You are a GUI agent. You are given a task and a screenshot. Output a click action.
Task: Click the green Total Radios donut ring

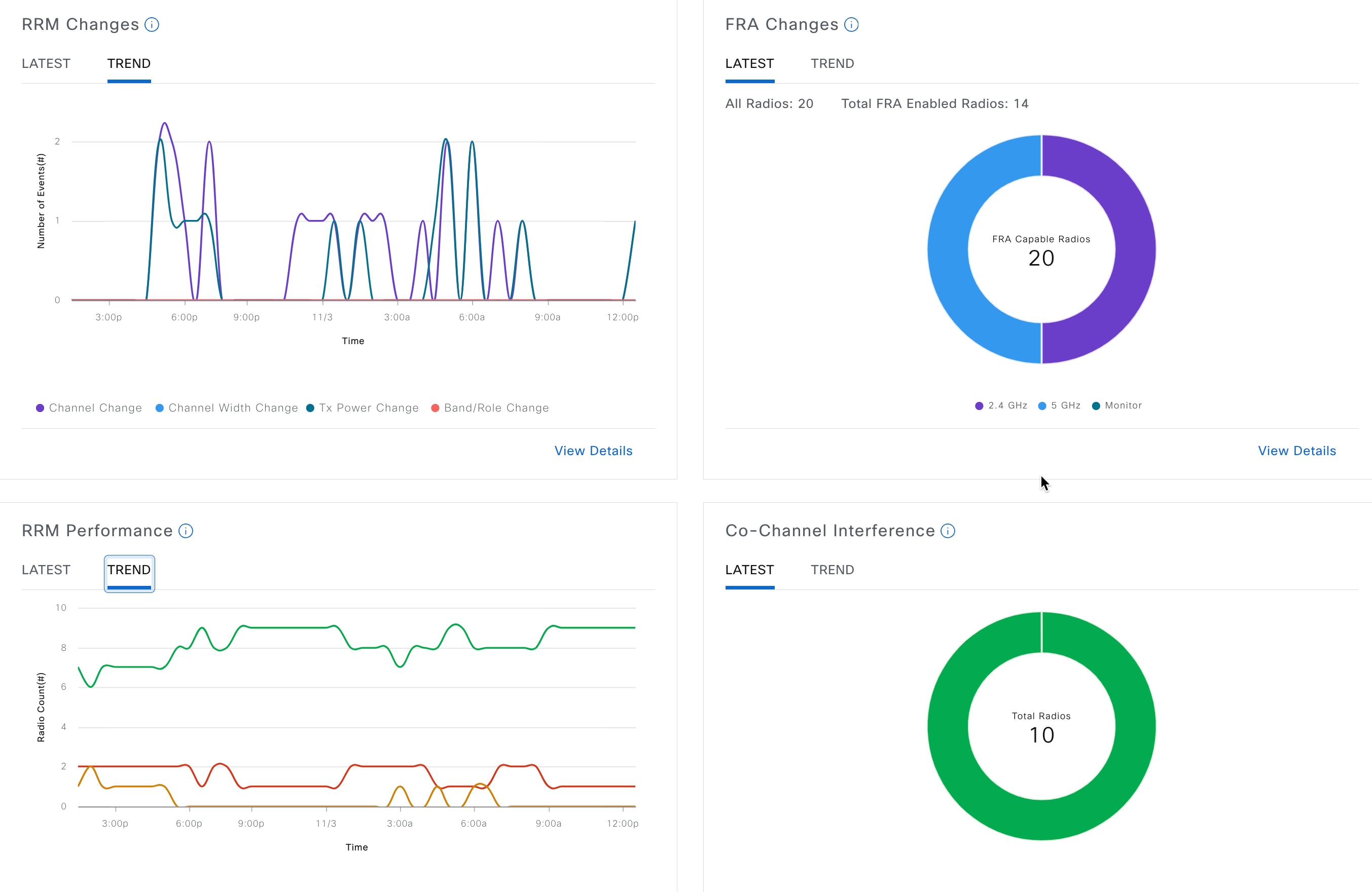[x=948, y=726]
